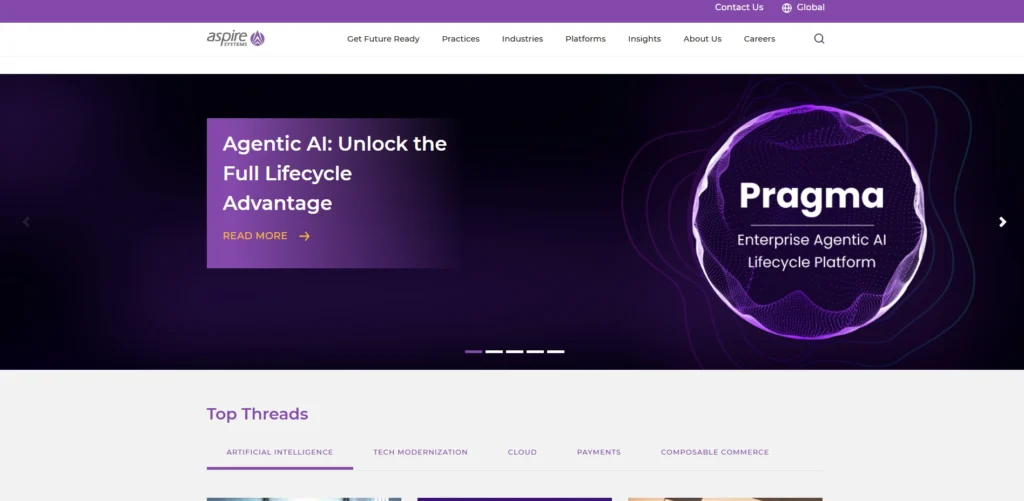This screenshot has width=1024, height=501.
Task: Switch to the Tech Modernization tab
Action: [x=421, y=452]
